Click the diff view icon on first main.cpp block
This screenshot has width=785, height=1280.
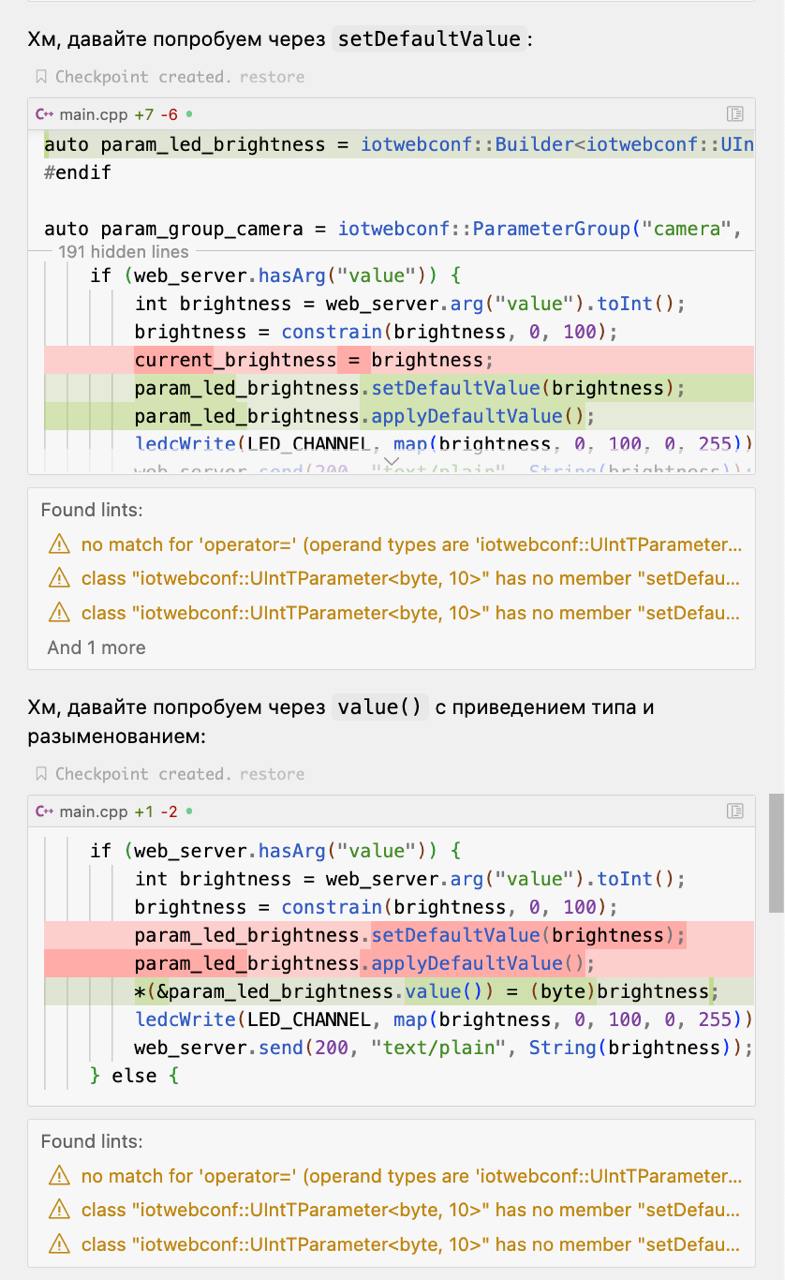pos(735,114)
